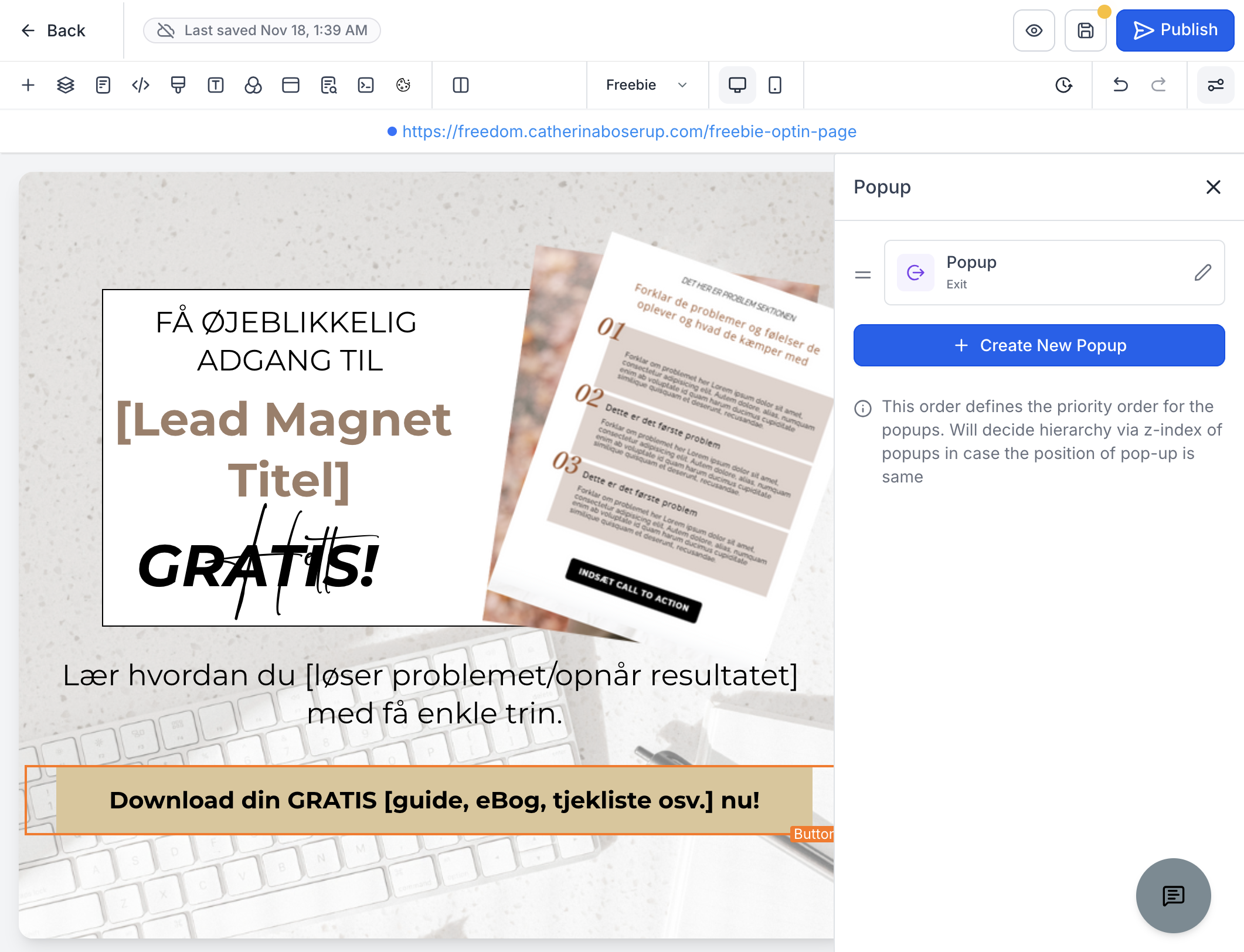Click the FÅ ØJEBLIKKELIG ADGANG TIL heading
This screenshot has width=1244, height=952.
pyautogui.click(x=287, y=341)
